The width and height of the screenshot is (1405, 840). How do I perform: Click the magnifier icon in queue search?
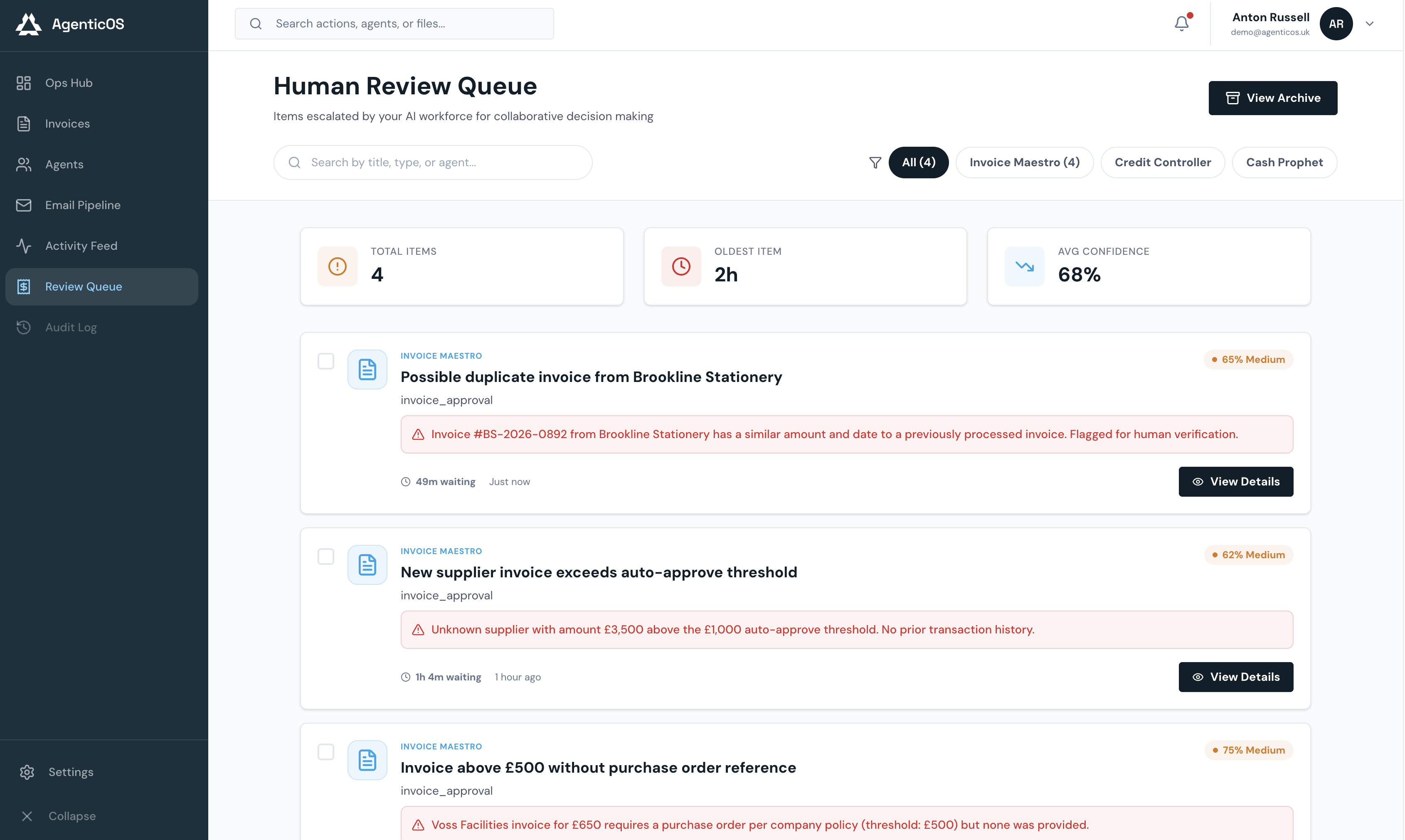(x=294, y=163)
